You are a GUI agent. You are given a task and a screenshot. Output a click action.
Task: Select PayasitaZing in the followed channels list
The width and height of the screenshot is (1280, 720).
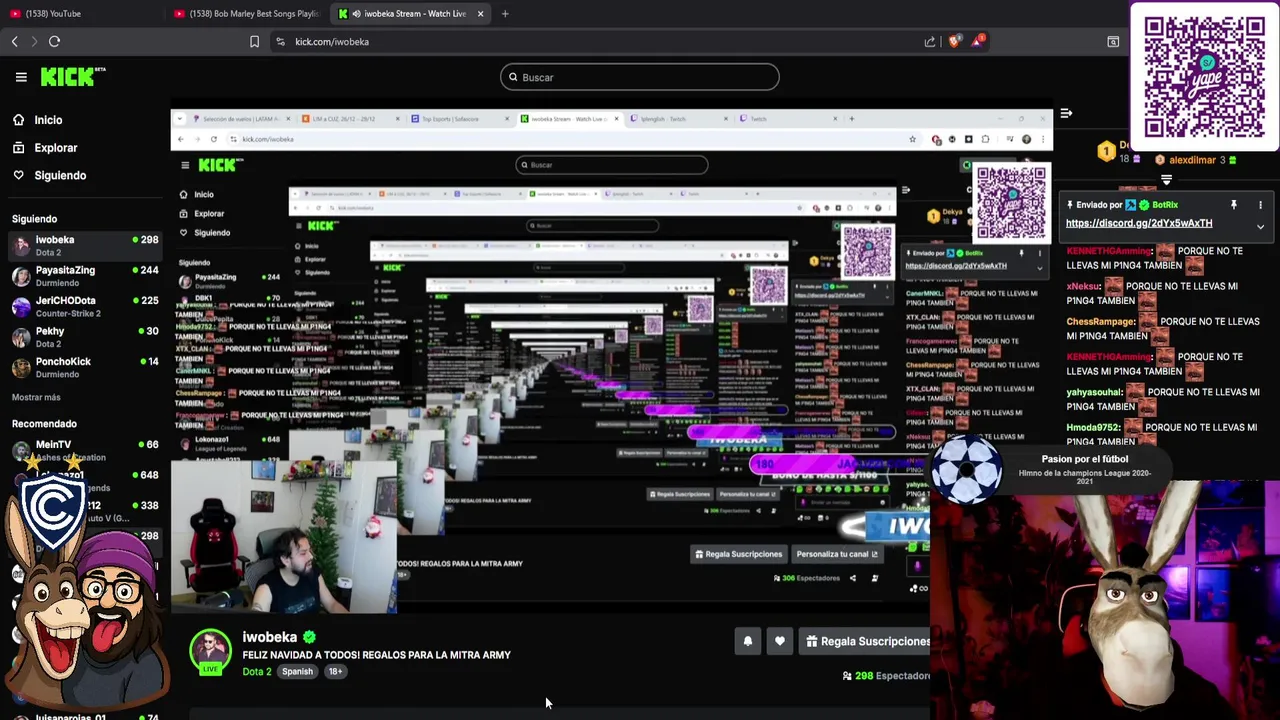coord(85,276)
